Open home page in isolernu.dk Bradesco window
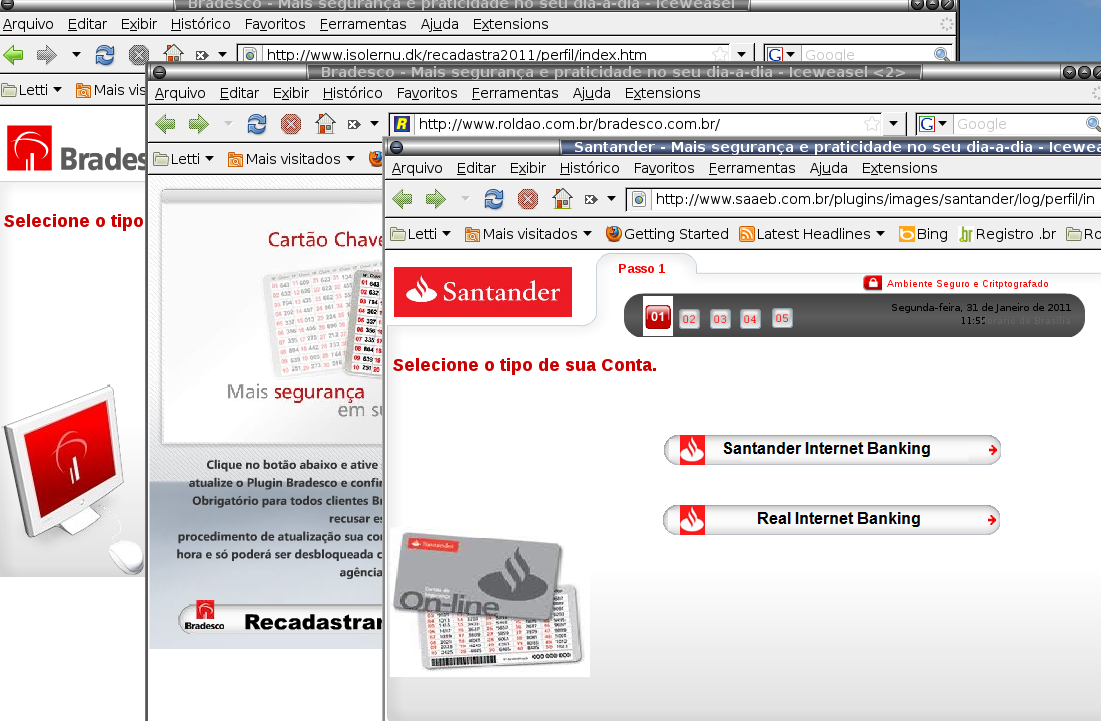This screenshot has height=721, width=1101. point(173,53)
